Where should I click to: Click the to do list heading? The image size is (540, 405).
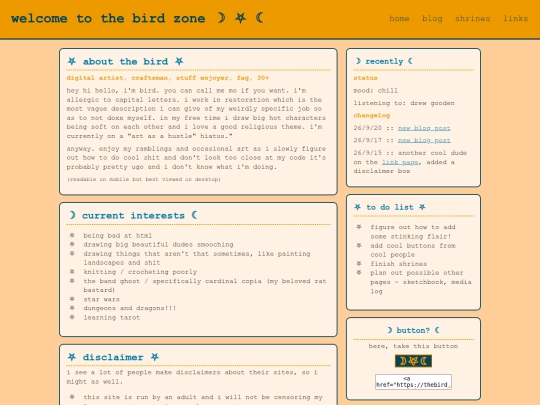(x=390, y=207)
